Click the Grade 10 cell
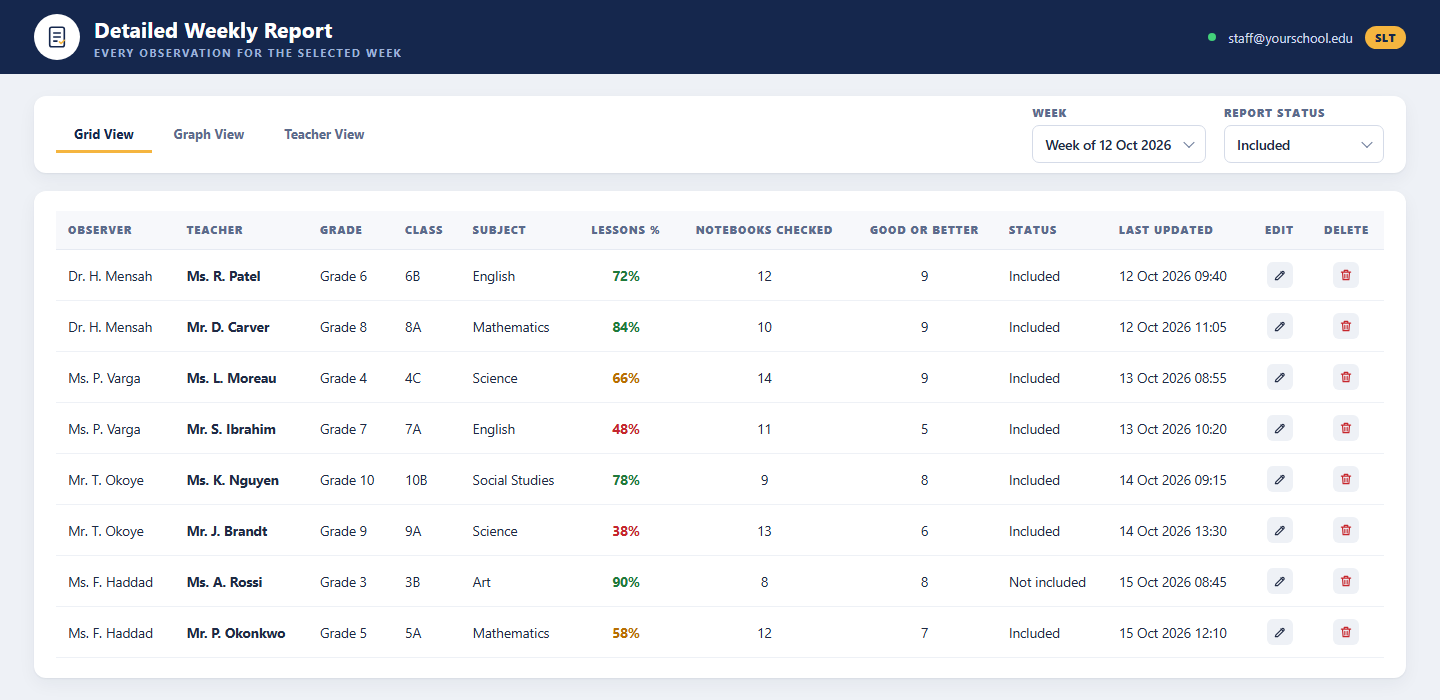This screenshot has height=700, width=1440. tap(347, 480)
